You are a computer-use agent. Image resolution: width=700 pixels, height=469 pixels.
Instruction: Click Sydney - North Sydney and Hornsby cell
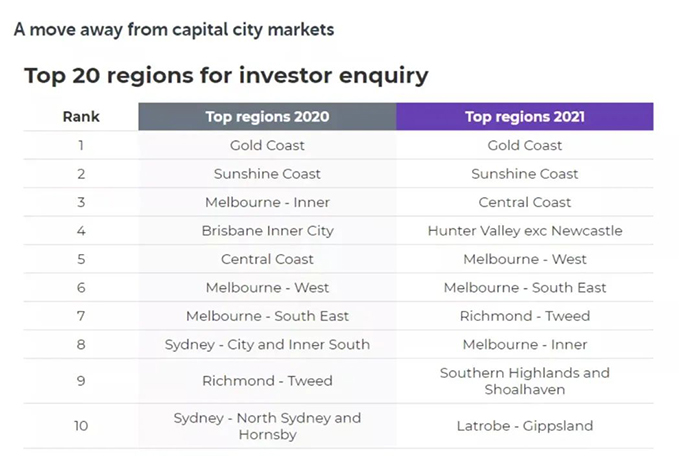tap(267, 426)
